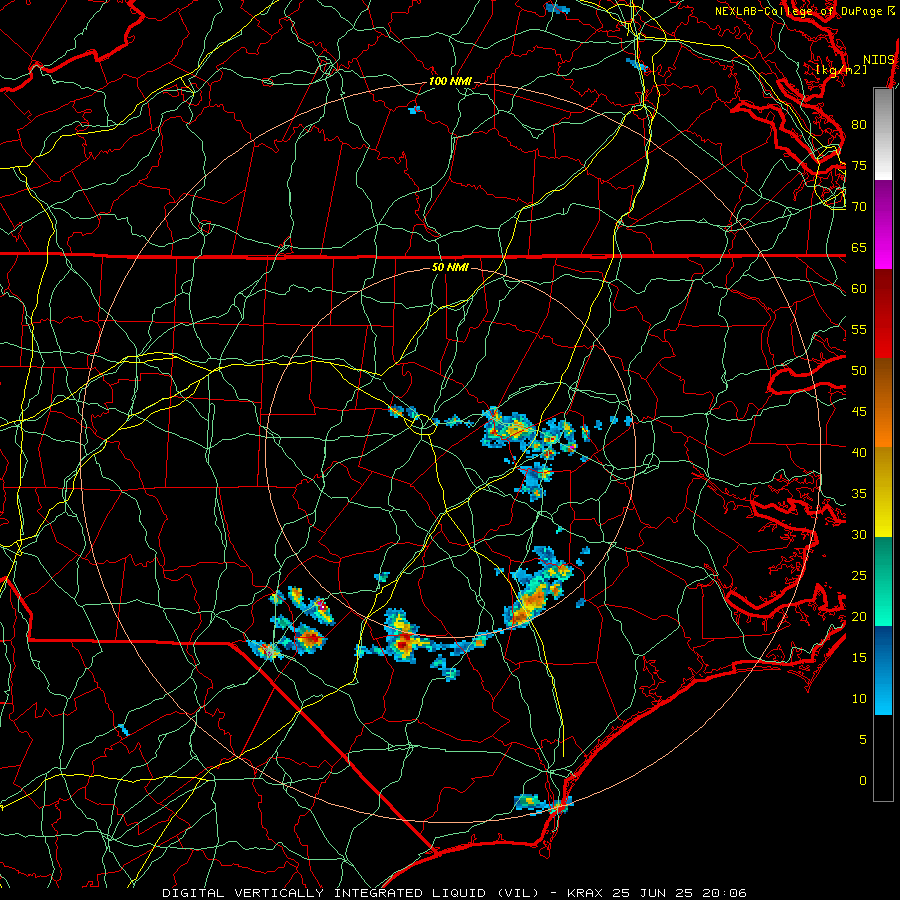Click the 30 value on the color scale
900x900 pixels.
click(859, 535)
